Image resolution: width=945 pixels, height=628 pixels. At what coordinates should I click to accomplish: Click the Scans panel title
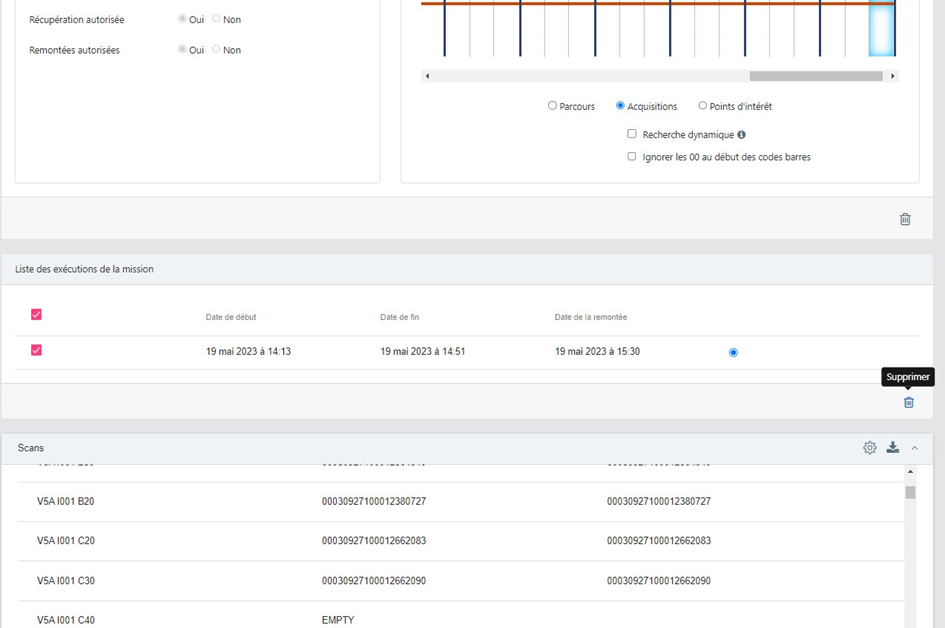coord(31,448)
